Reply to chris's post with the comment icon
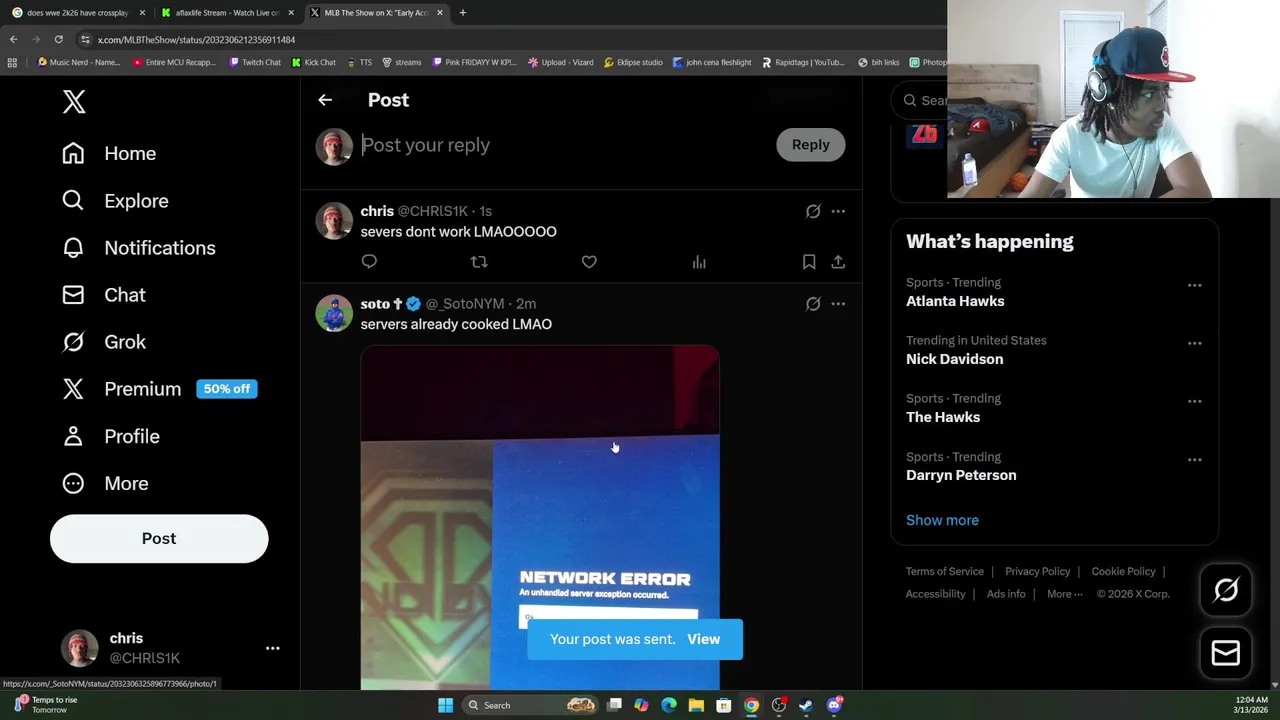 tap(369, 261)
